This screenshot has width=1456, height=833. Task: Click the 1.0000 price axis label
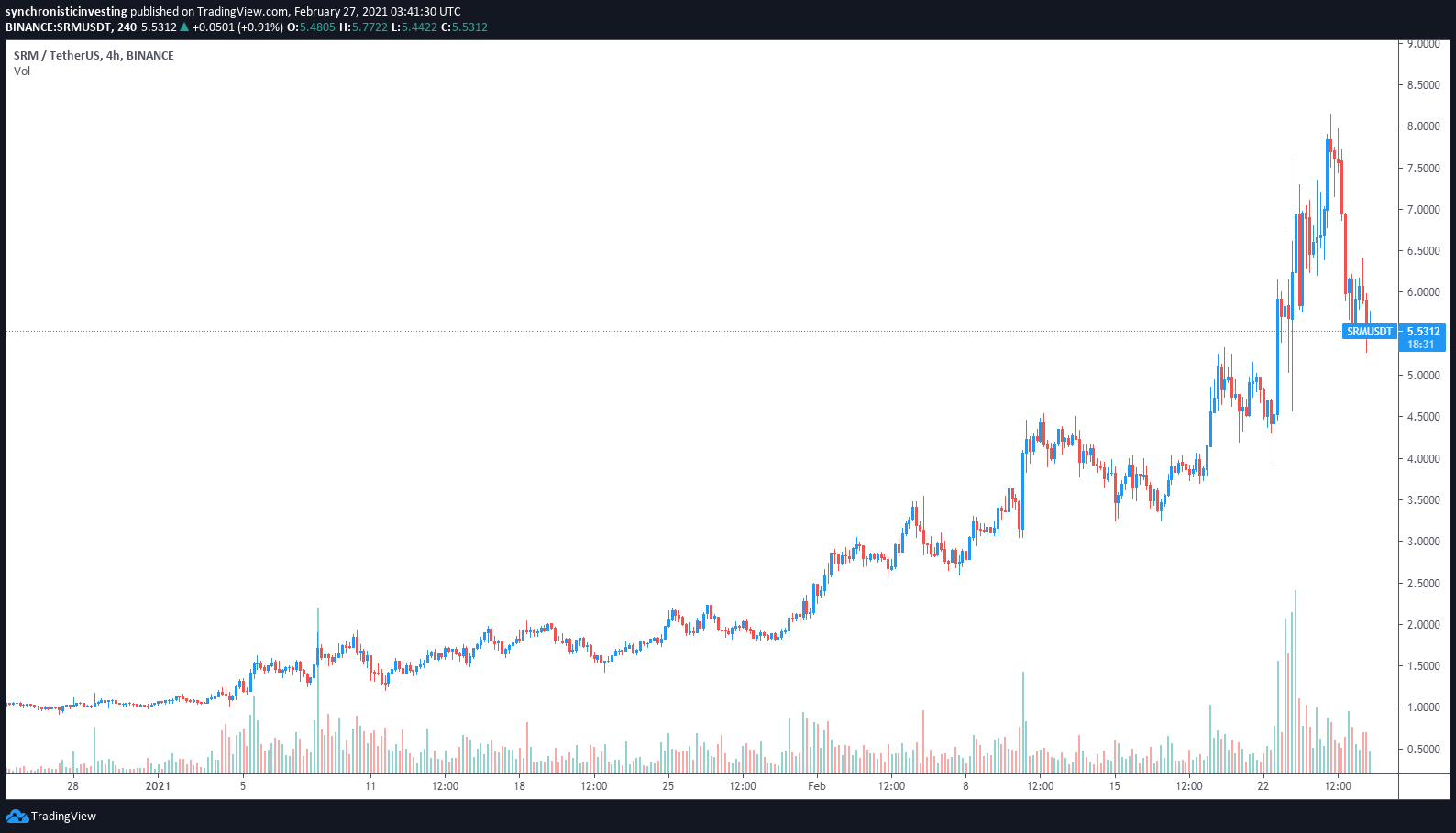[1423, 707]
